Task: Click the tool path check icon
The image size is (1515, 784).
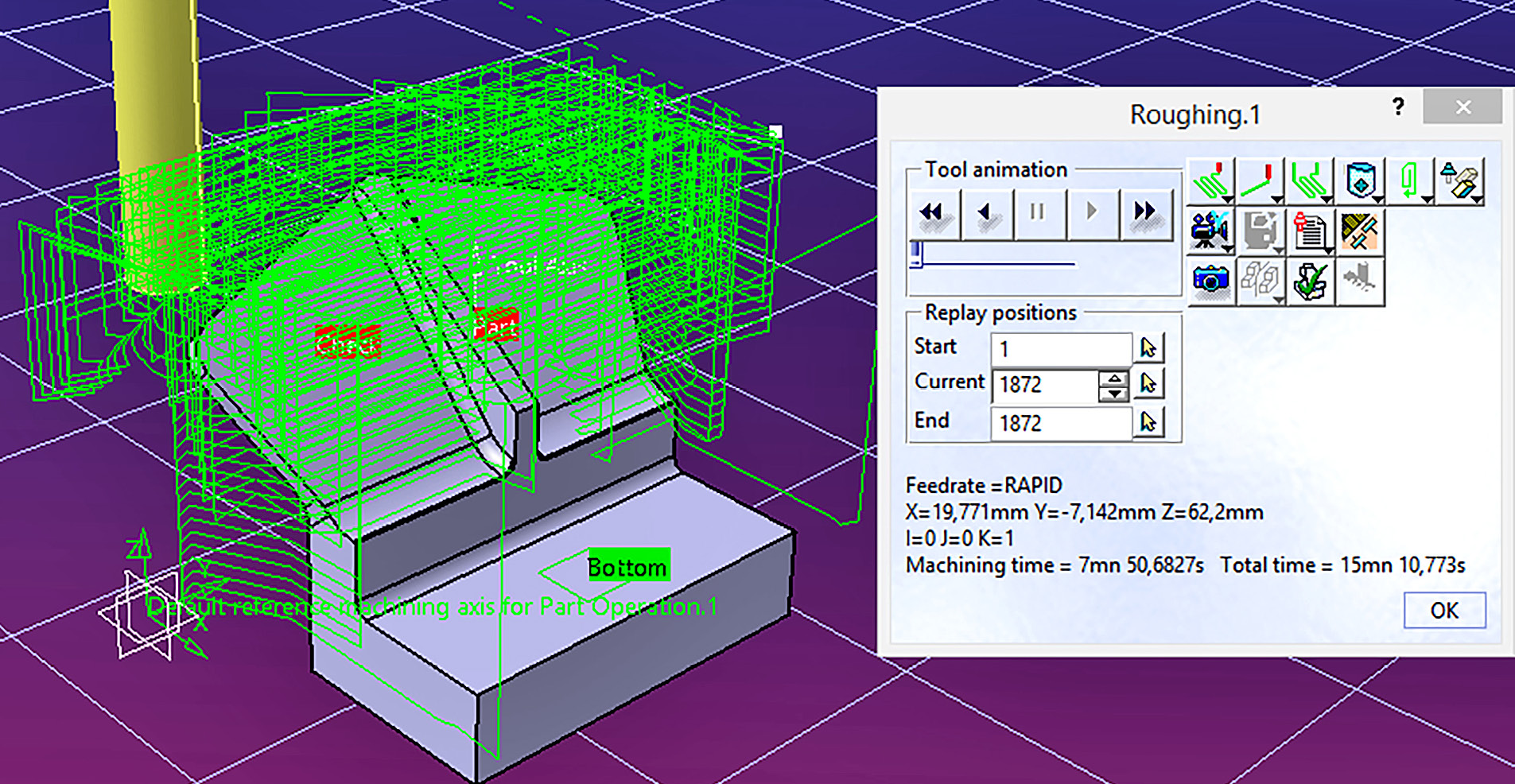Action: 1310,281
